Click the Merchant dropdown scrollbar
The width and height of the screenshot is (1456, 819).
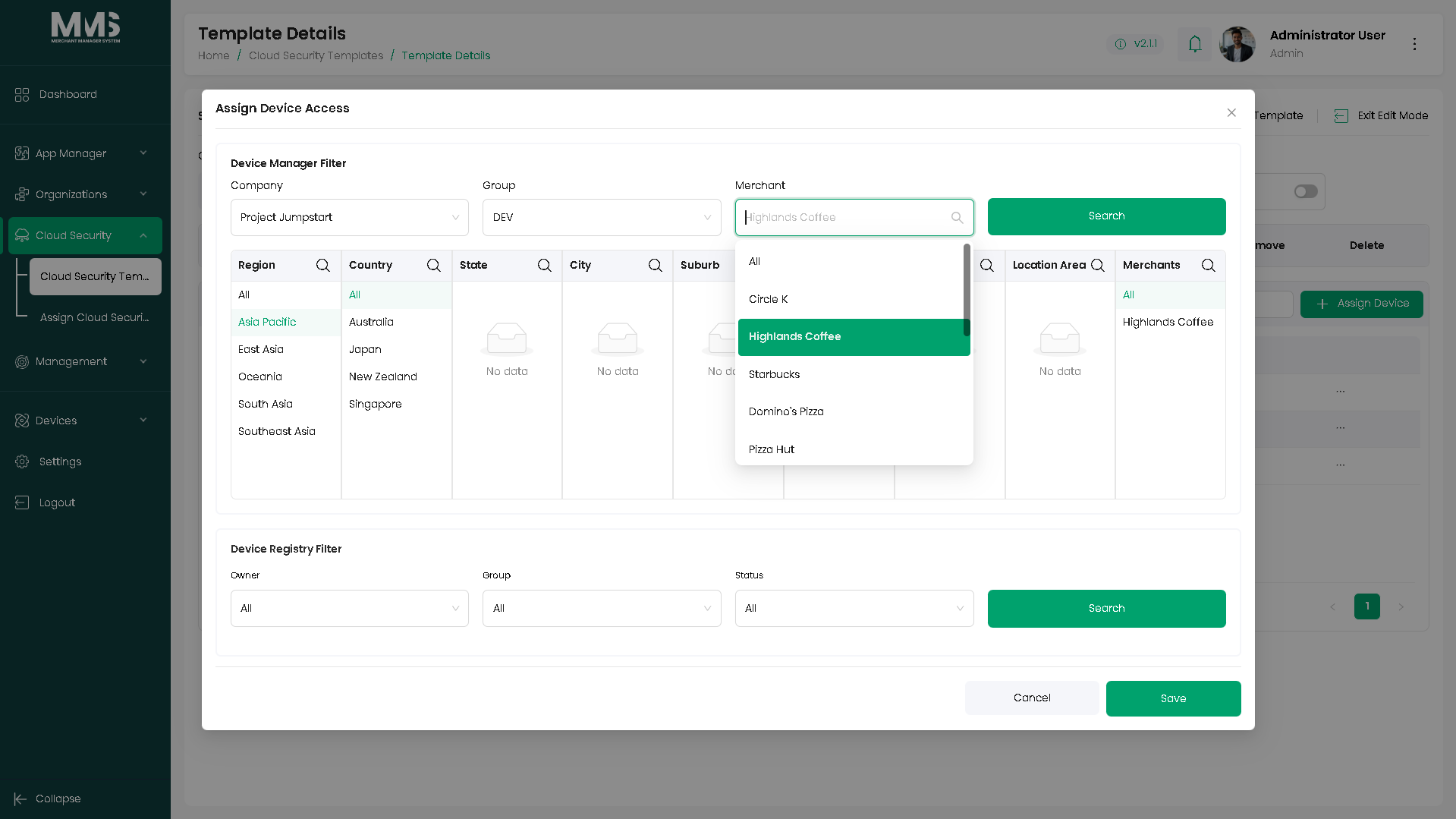[x=967, y=290]
